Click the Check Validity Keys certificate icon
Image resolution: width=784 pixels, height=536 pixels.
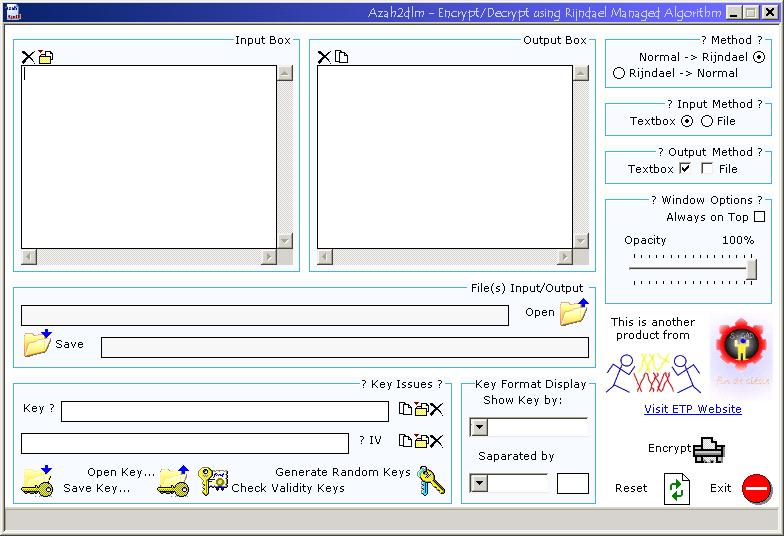213,481
